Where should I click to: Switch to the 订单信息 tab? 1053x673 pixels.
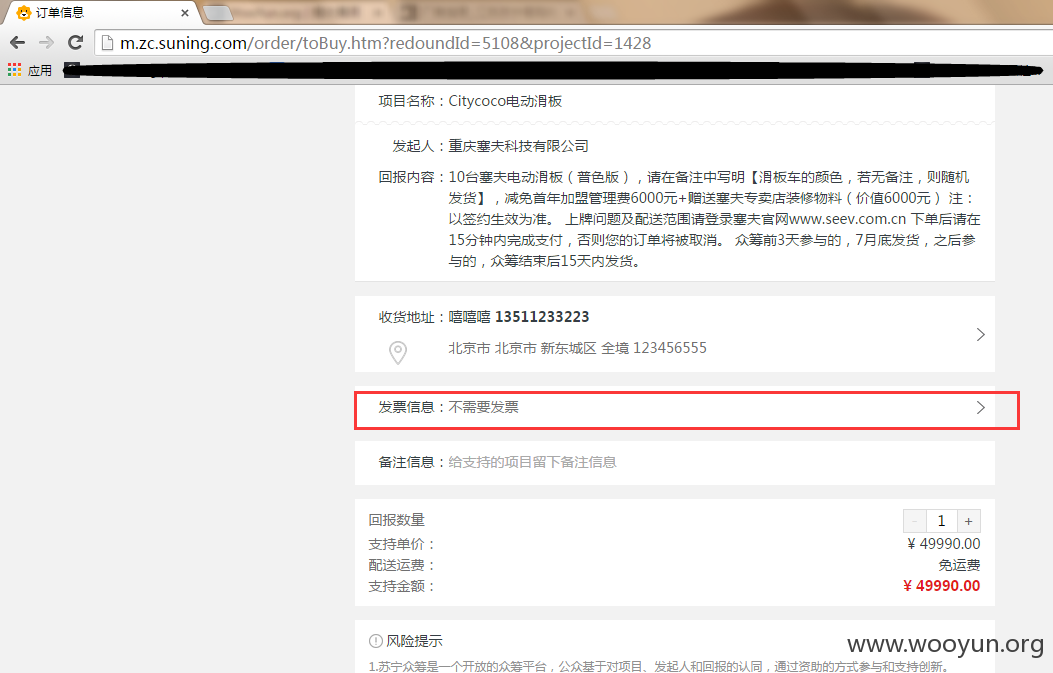[x=101, y=13]
